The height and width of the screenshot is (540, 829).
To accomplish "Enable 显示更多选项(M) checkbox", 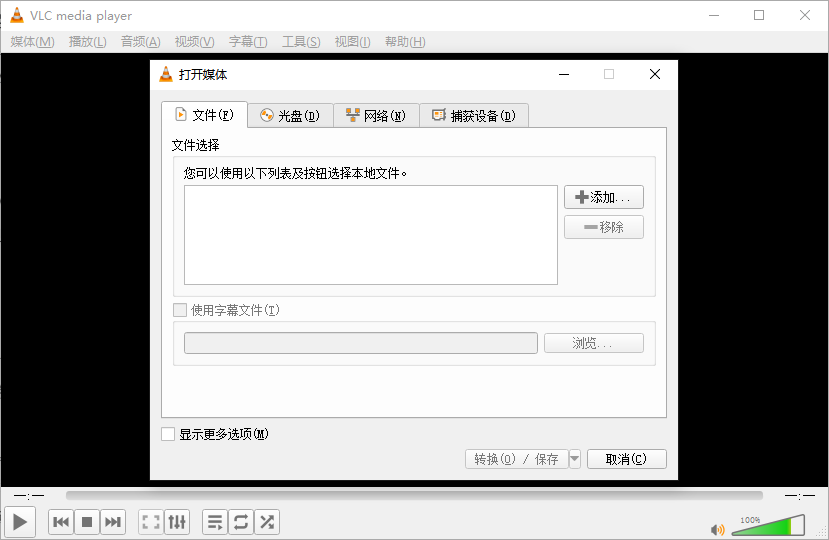I will 168,434.
